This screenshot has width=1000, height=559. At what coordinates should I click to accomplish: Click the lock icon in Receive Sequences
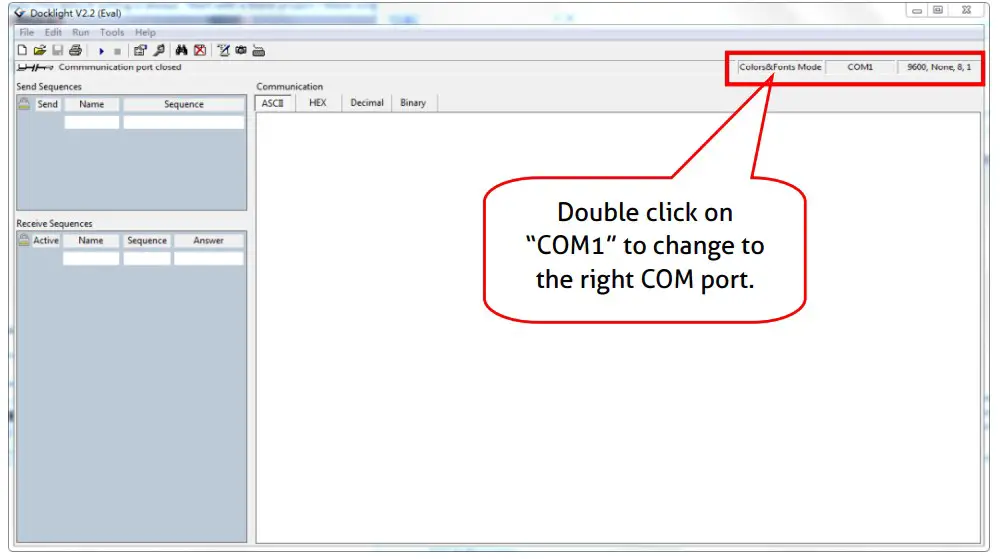click(24, 240)
